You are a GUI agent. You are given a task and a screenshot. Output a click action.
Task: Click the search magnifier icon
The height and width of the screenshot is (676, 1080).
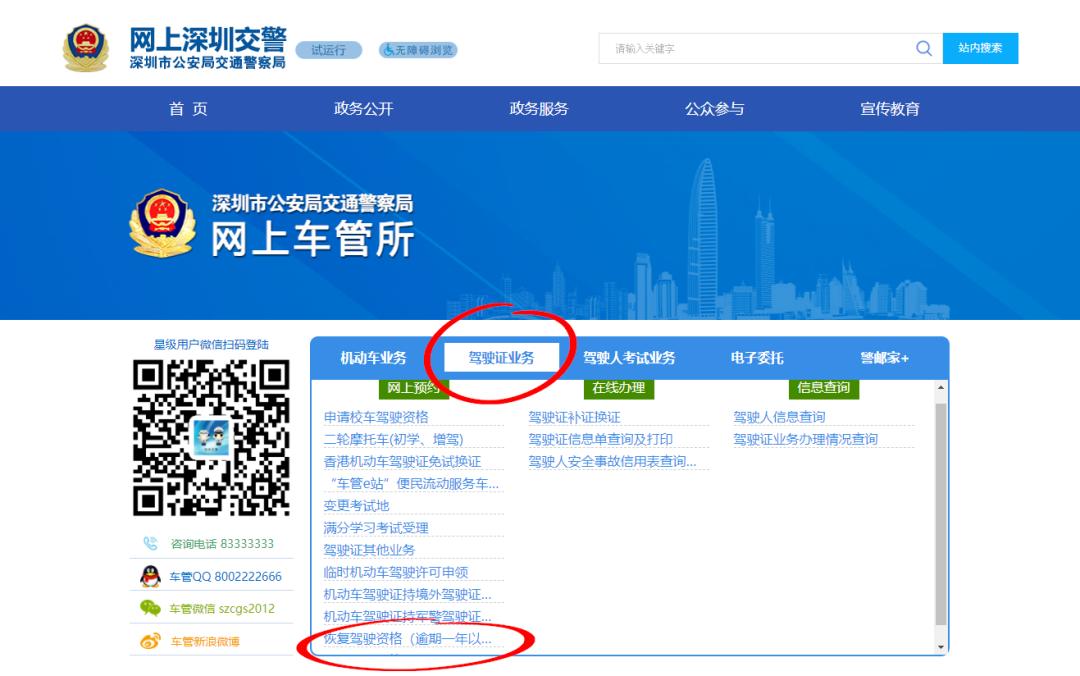[x=923, y=49]
